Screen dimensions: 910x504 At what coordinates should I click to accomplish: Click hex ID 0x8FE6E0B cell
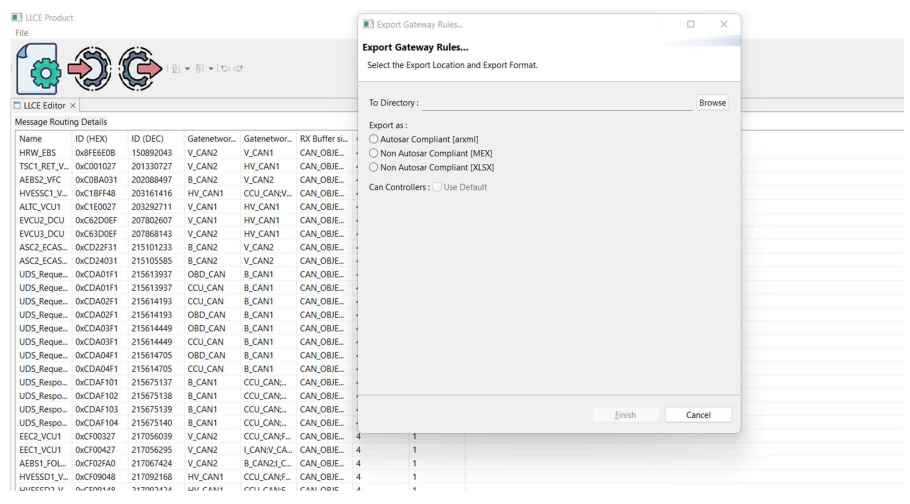tap(95, 153)
